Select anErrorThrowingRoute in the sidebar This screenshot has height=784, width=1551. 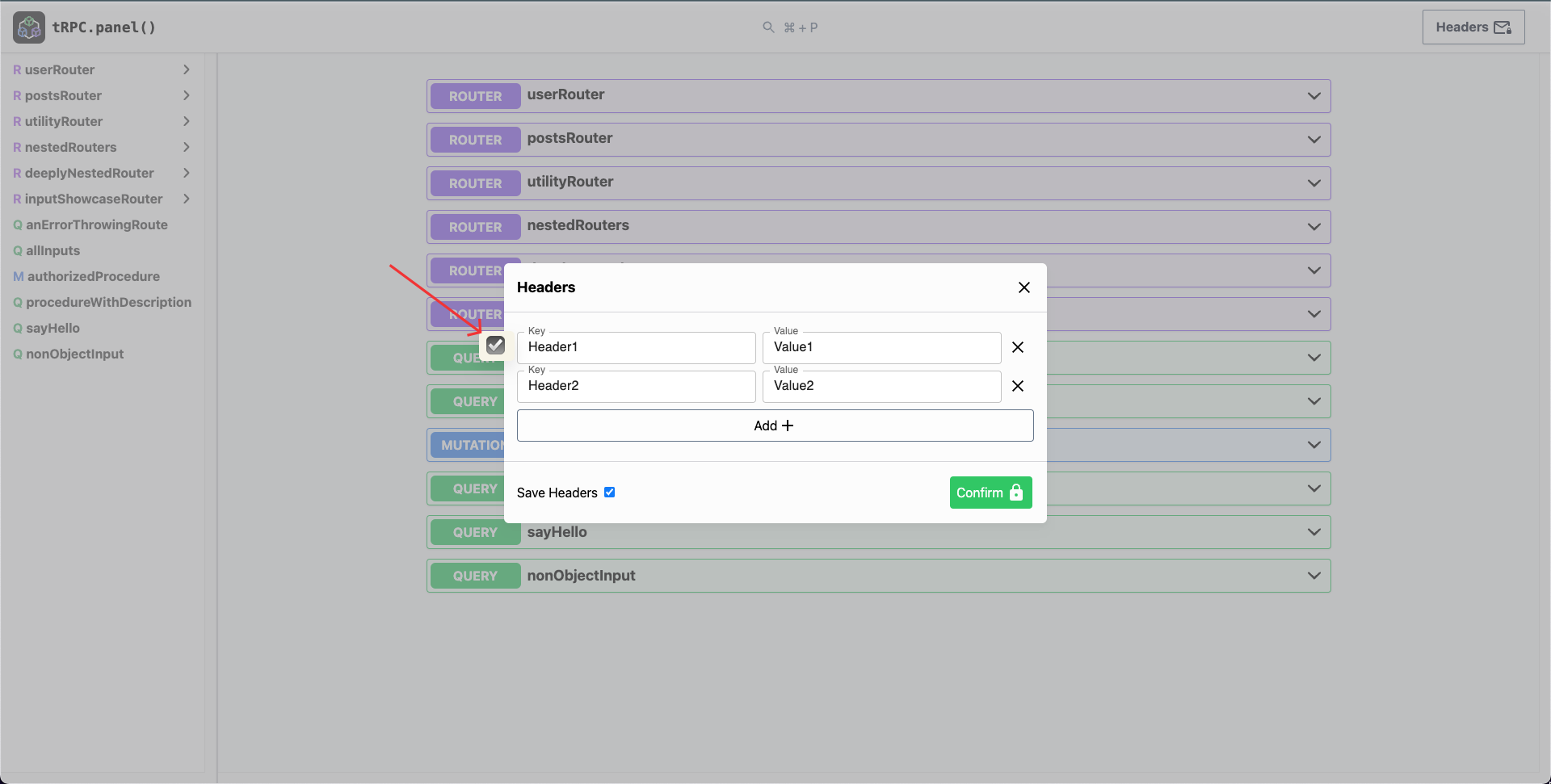pyautogui.click(x=97, y=224)
